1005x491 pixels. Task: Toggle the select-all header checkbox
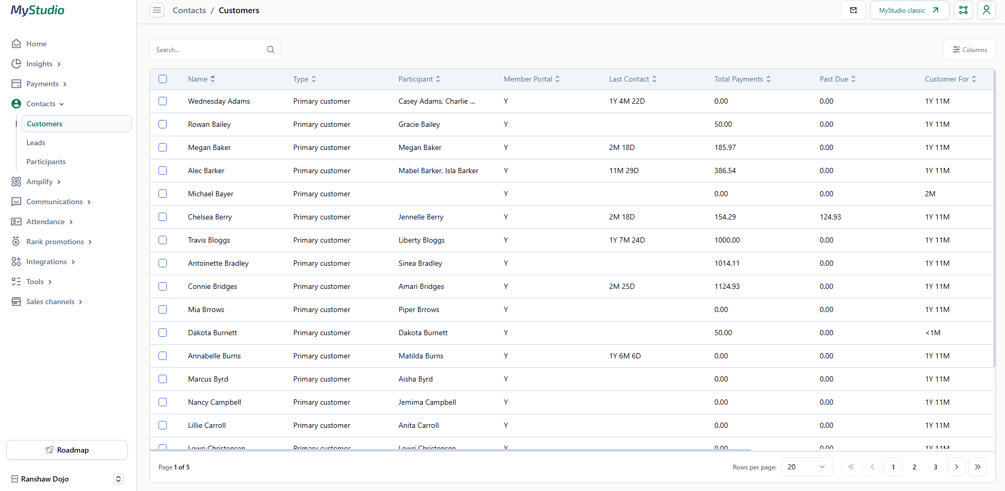163,79
